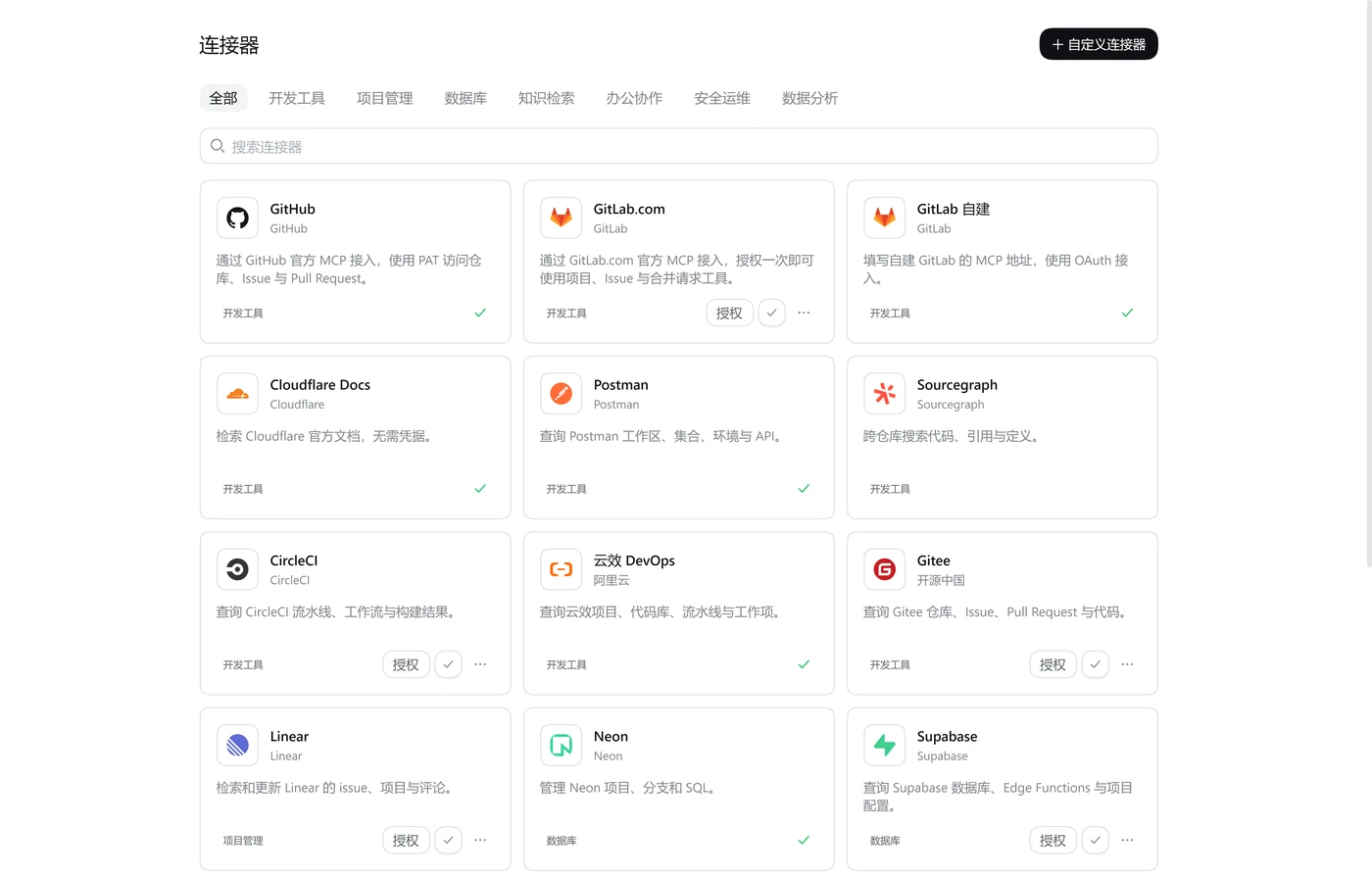Click the CircleCI logo icon
Image resolution: width=1372 pixels, height=875 pixels.
237,569
